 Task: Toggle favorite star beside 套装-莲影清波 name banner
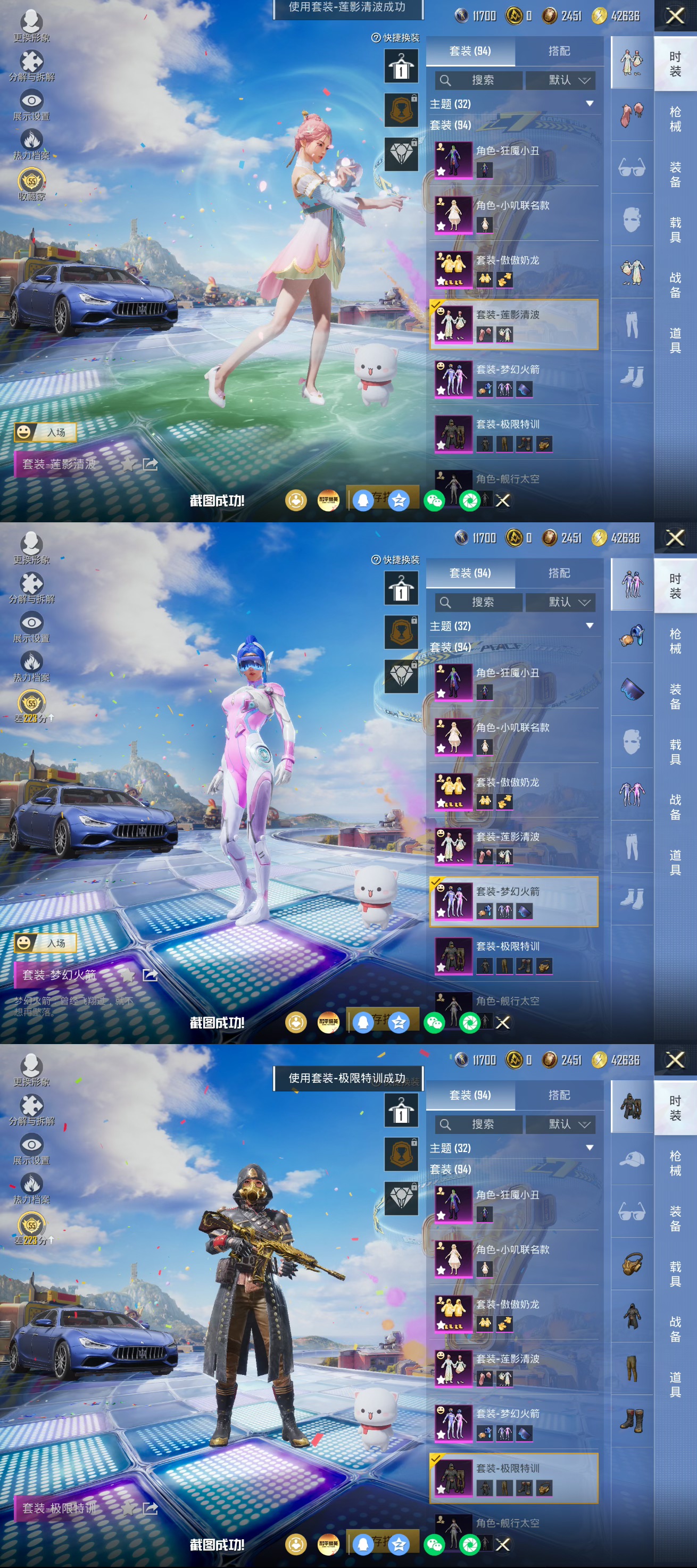click(128, 464)
